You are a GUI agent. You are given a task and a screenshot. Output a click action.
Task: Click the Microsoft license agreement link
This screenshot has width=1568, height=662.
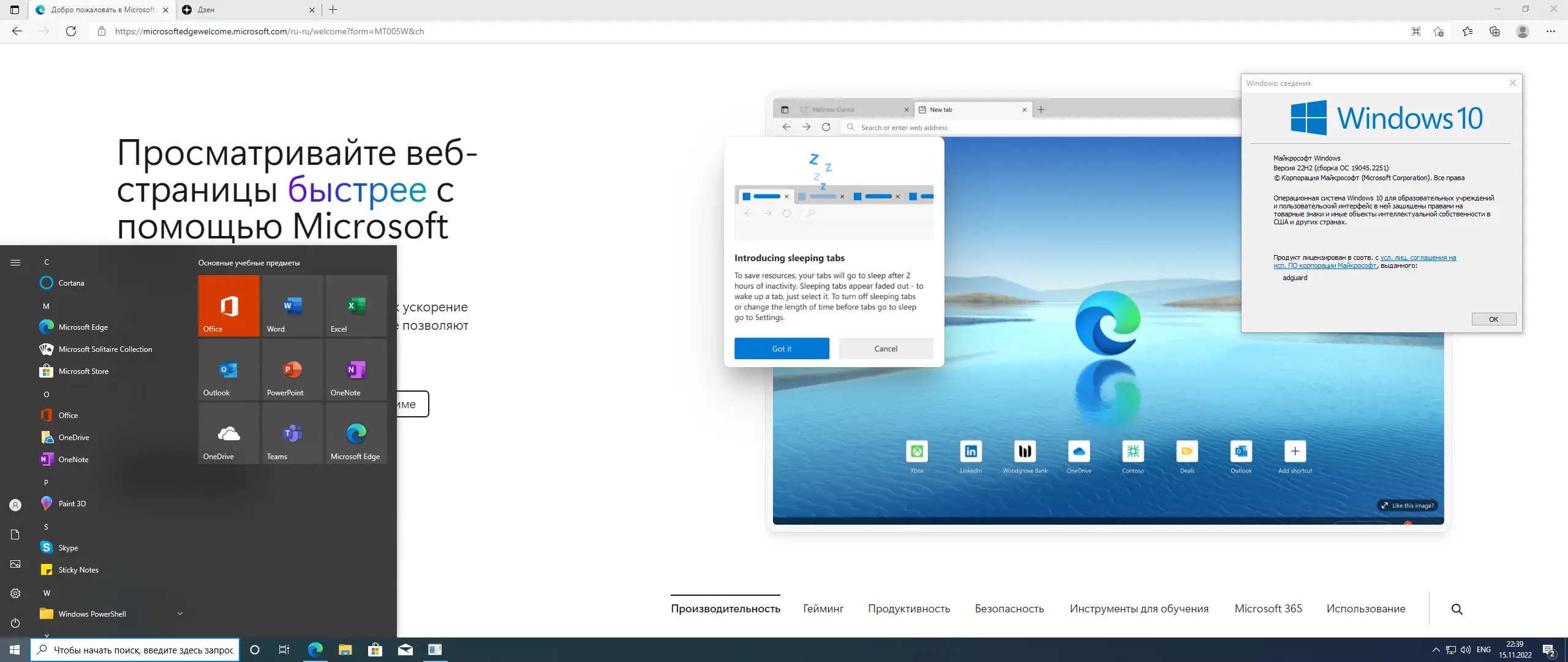(x=1417, y=258)
